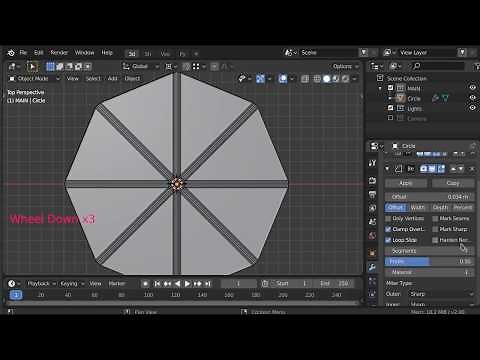The image size is (480, 360).
Task: Hide the Circle object in viewport
Action: click(473, 97)
